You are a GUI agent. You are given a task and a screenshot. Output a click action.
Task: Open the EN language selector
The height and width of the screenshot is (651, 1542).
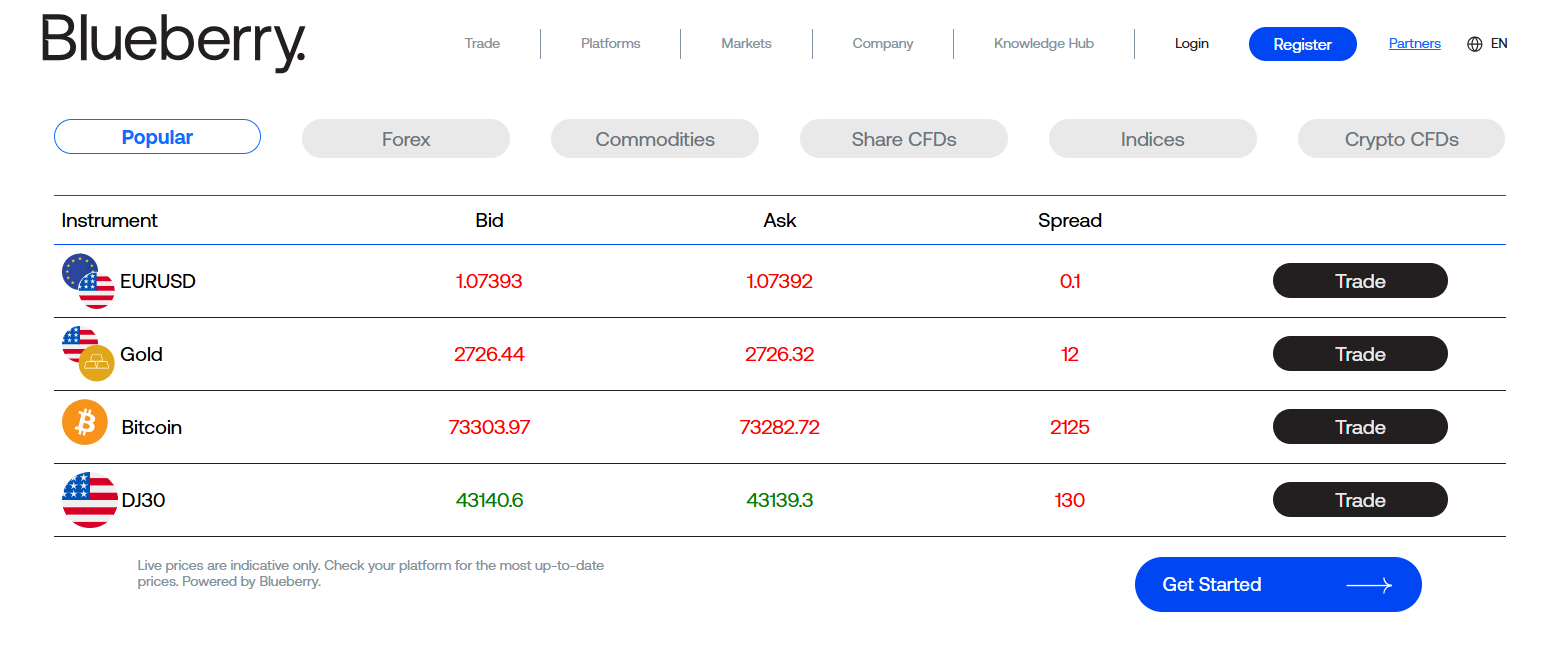pos(1498,44)
